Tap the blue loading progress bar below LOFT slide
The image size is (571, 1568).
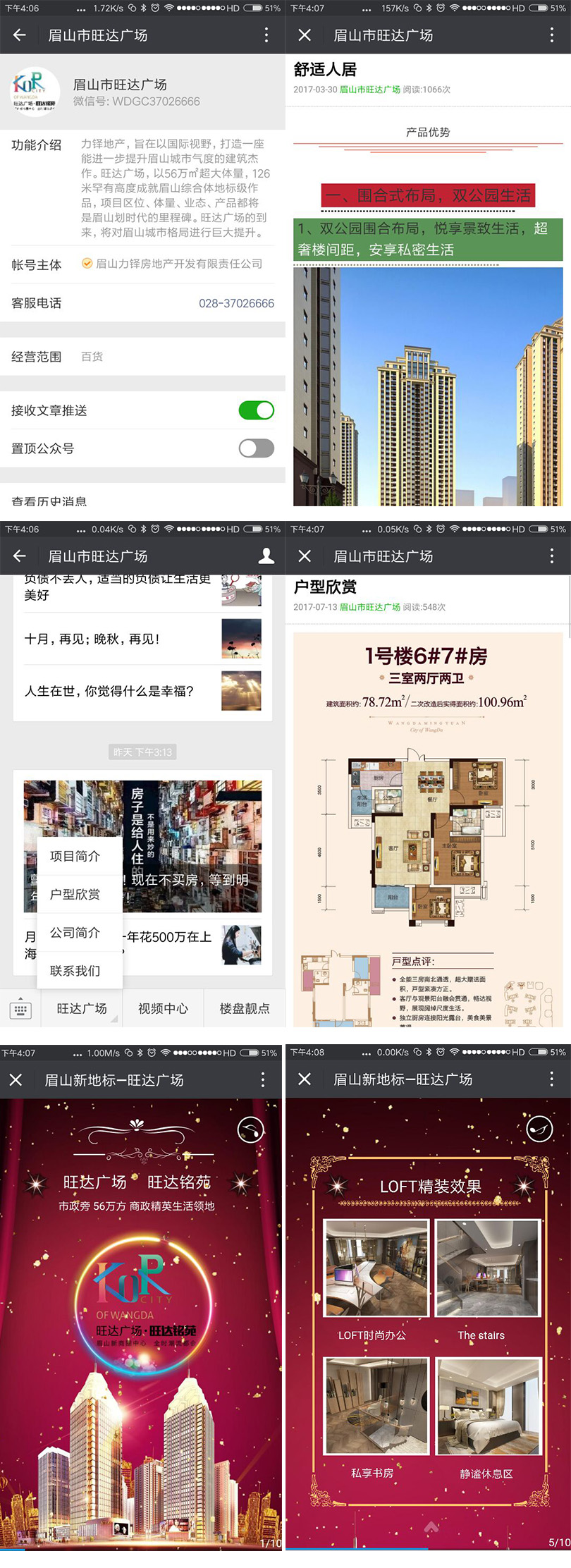click(x=357, y=1550)
